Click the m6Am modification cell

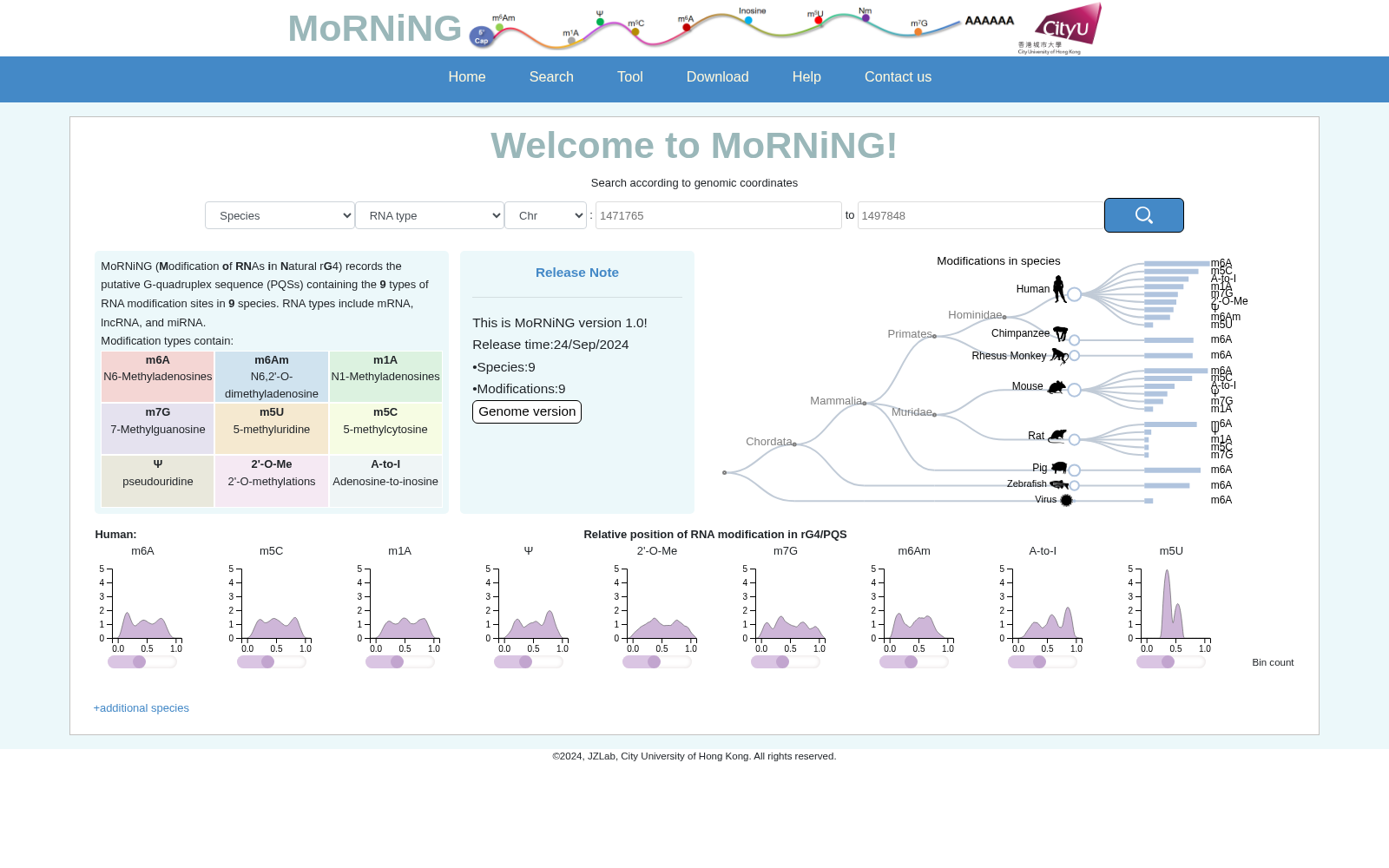[x=272, y=377]
